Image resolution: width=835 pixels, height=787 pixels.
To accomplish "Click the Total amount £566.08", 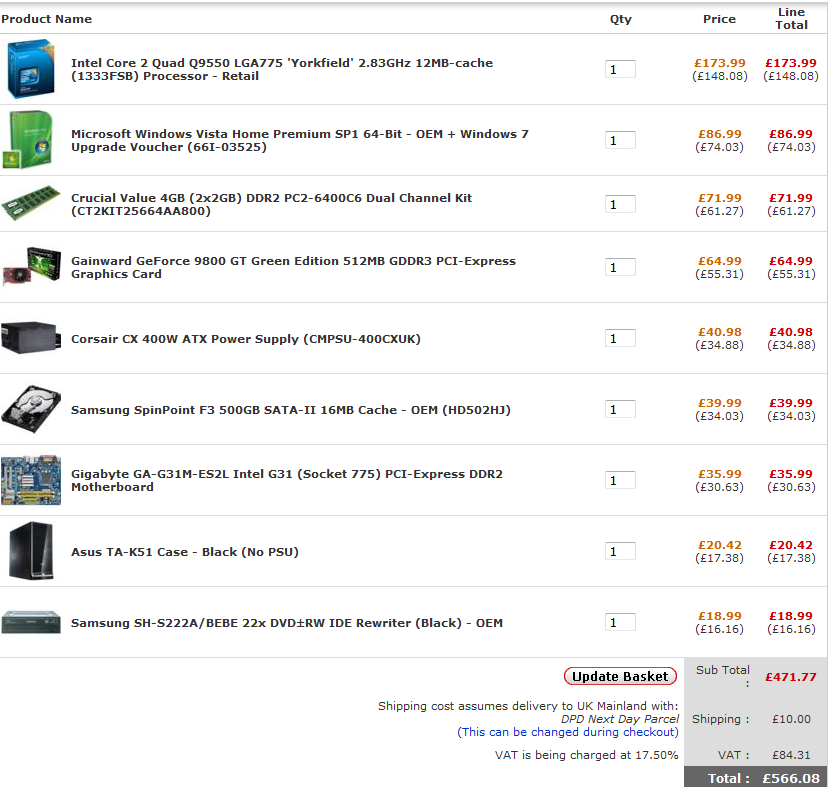I will (791, 778).
